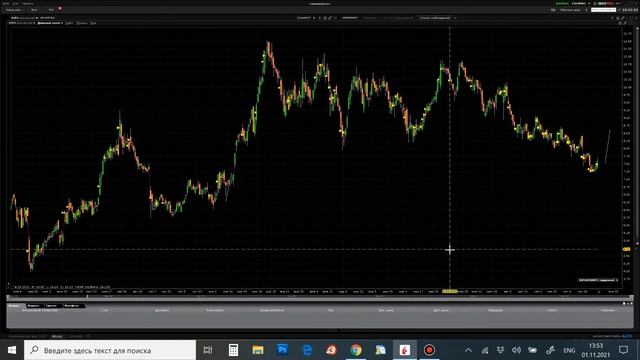
Task: Switch to the Сделки tab in bottom panel
Action: pyautogui.click(x=53, y=305)
